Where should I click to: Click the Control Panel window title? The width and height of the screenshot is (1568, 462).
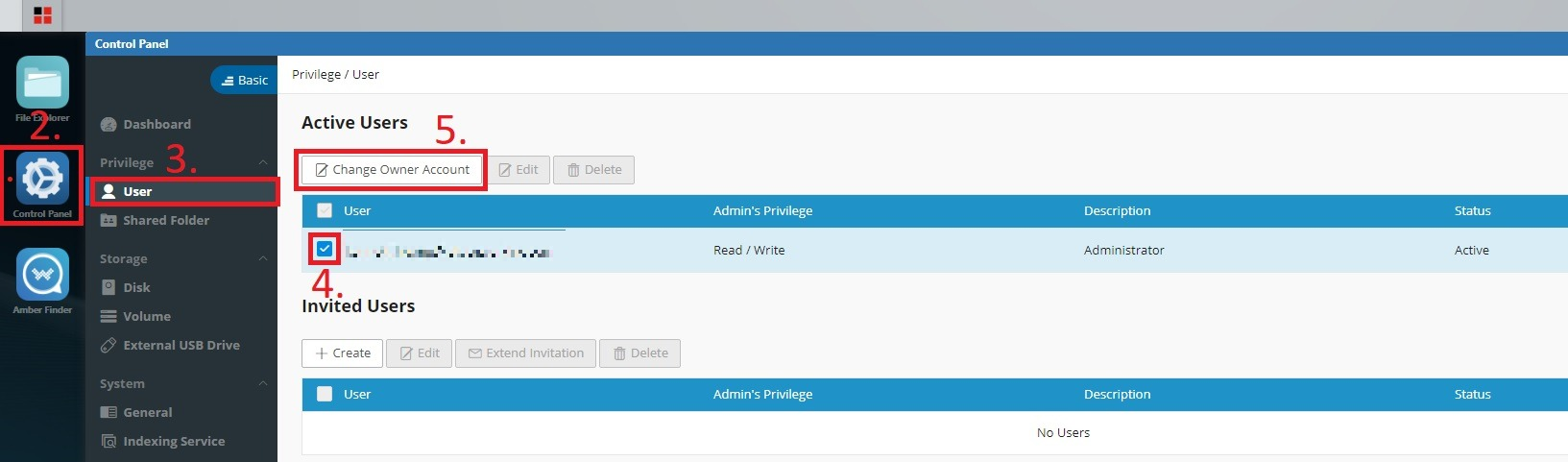[x=132, y=43]
